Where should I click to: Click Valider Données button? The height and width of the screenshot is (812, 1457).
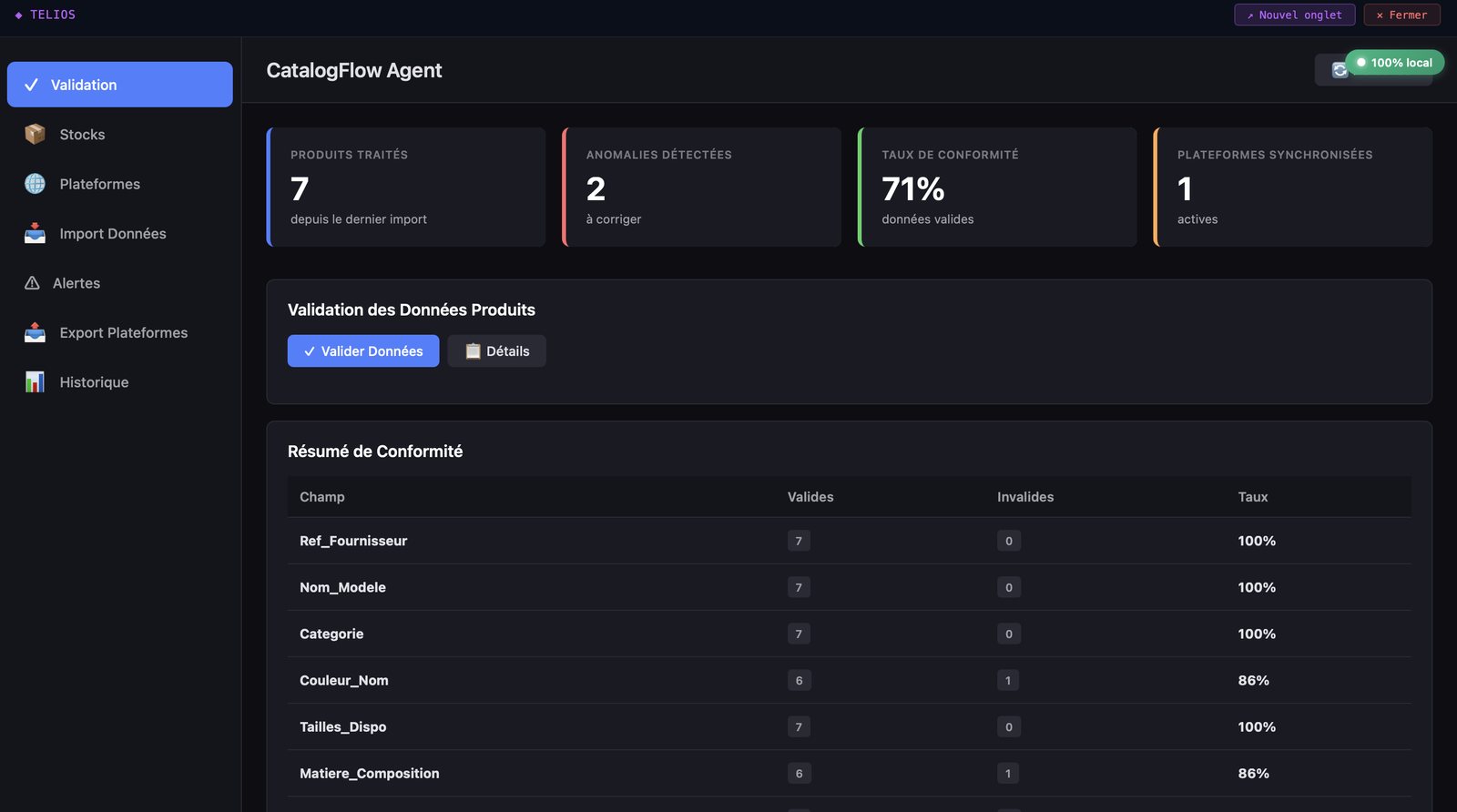pyautogui.click(x=363, y=351)
